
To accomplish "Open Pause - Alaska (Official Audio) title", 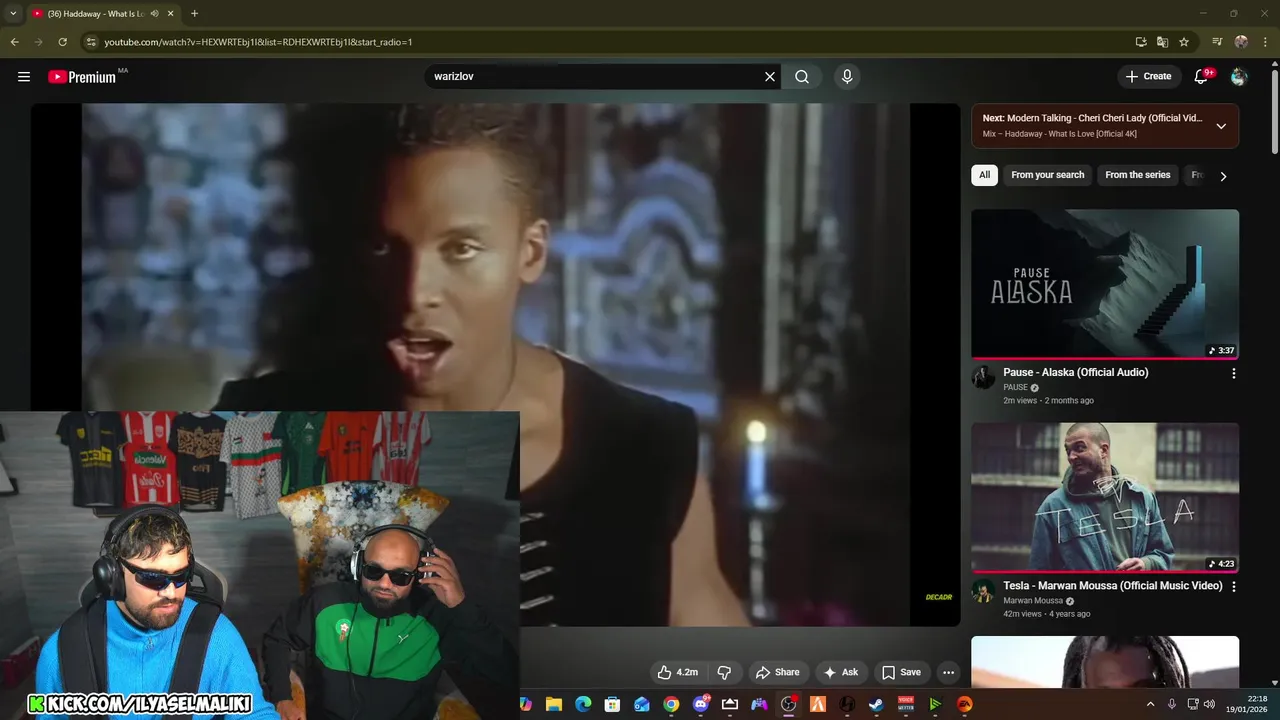I will point(1076,372).
